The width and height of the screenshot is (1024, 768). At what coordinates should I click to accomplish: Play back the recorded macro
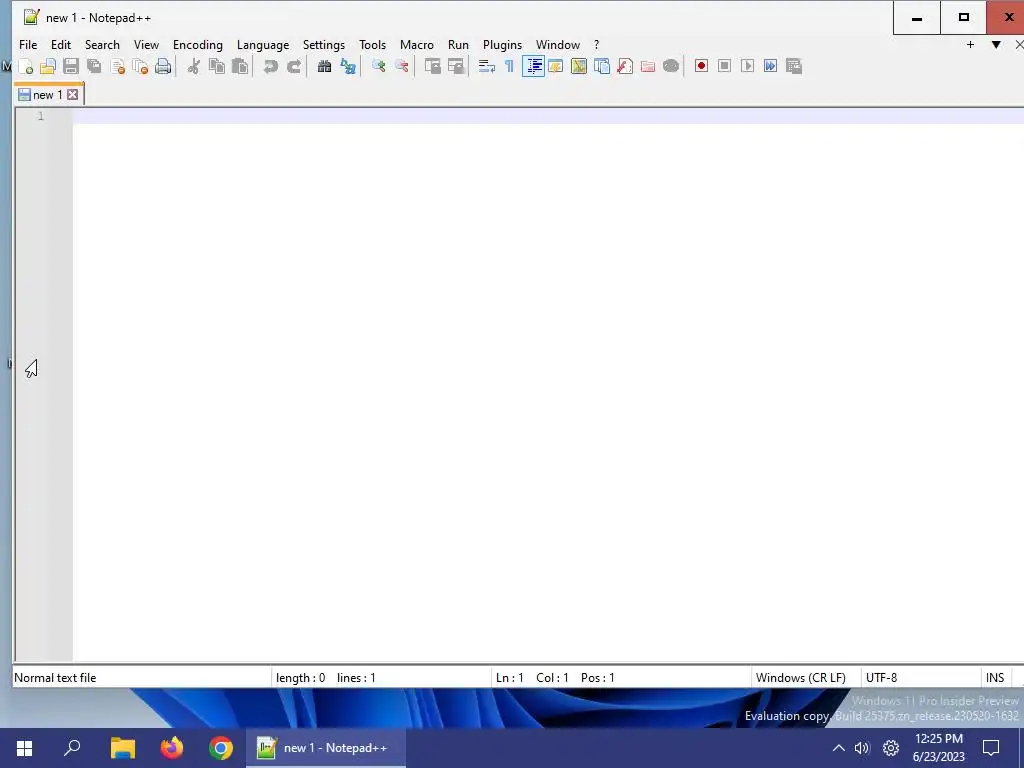point(748,66)
